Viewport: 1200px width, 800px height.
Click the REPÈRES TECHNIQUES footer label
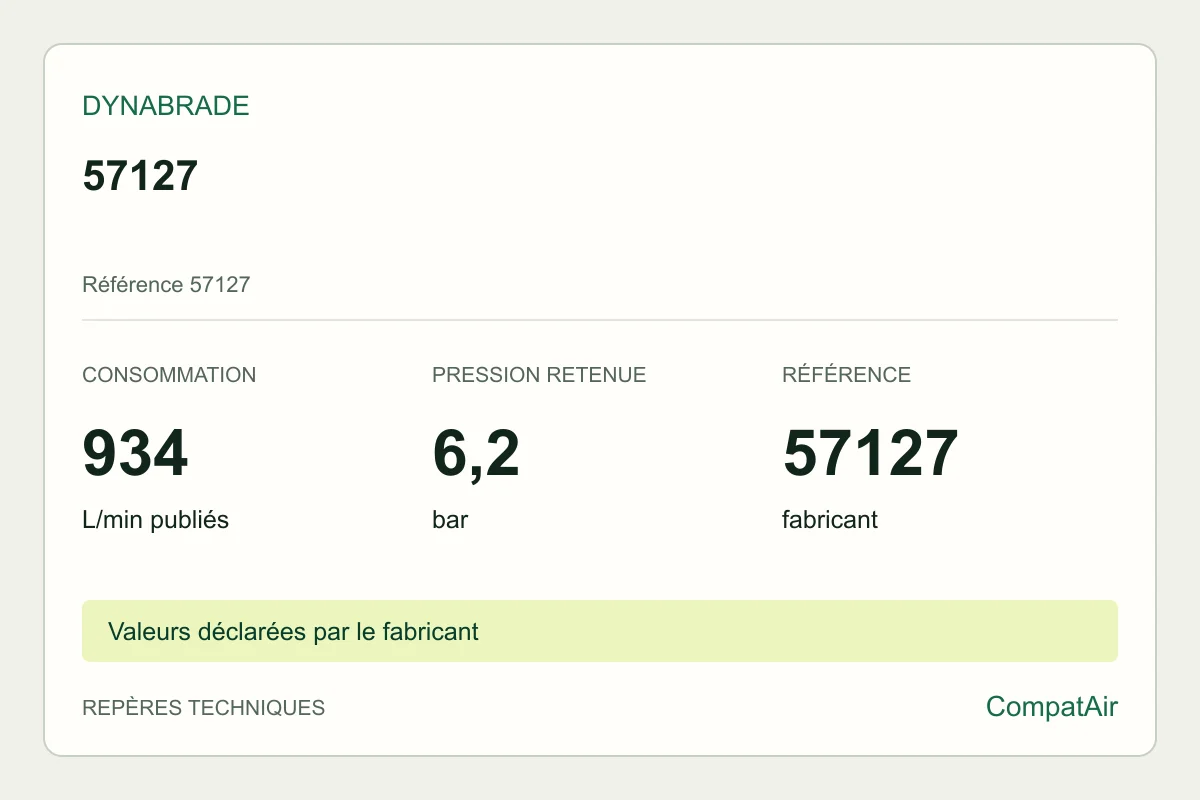coord(203,708)
